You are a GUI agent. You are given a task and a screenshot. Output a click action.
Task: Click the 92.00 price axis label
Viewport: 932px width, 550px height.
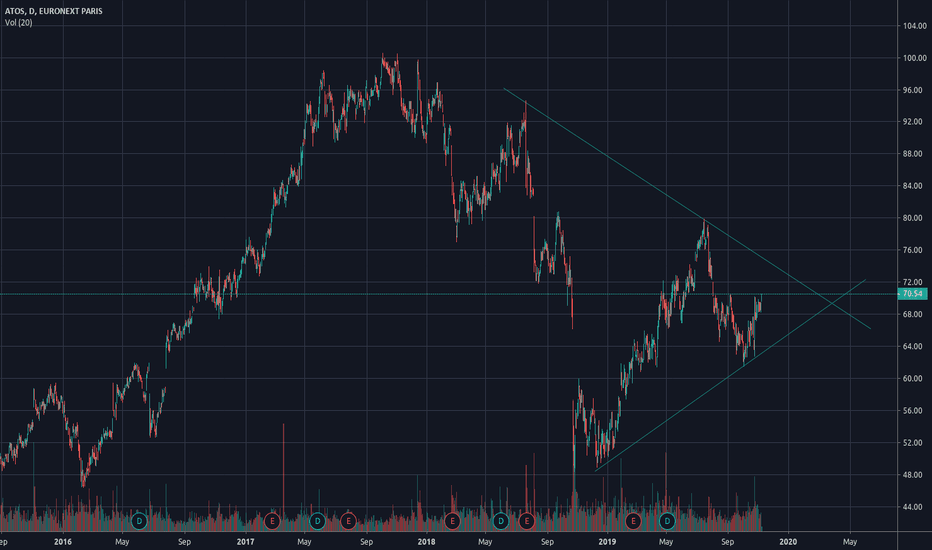tap(914, 121)
